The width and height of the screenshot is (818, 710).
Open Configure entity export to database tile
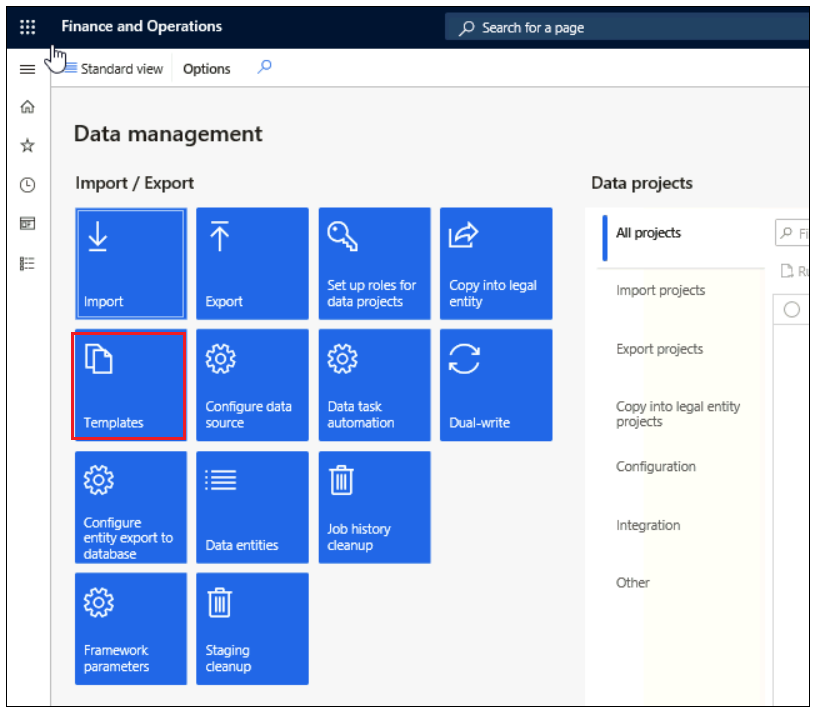click(x=130, y=507)
